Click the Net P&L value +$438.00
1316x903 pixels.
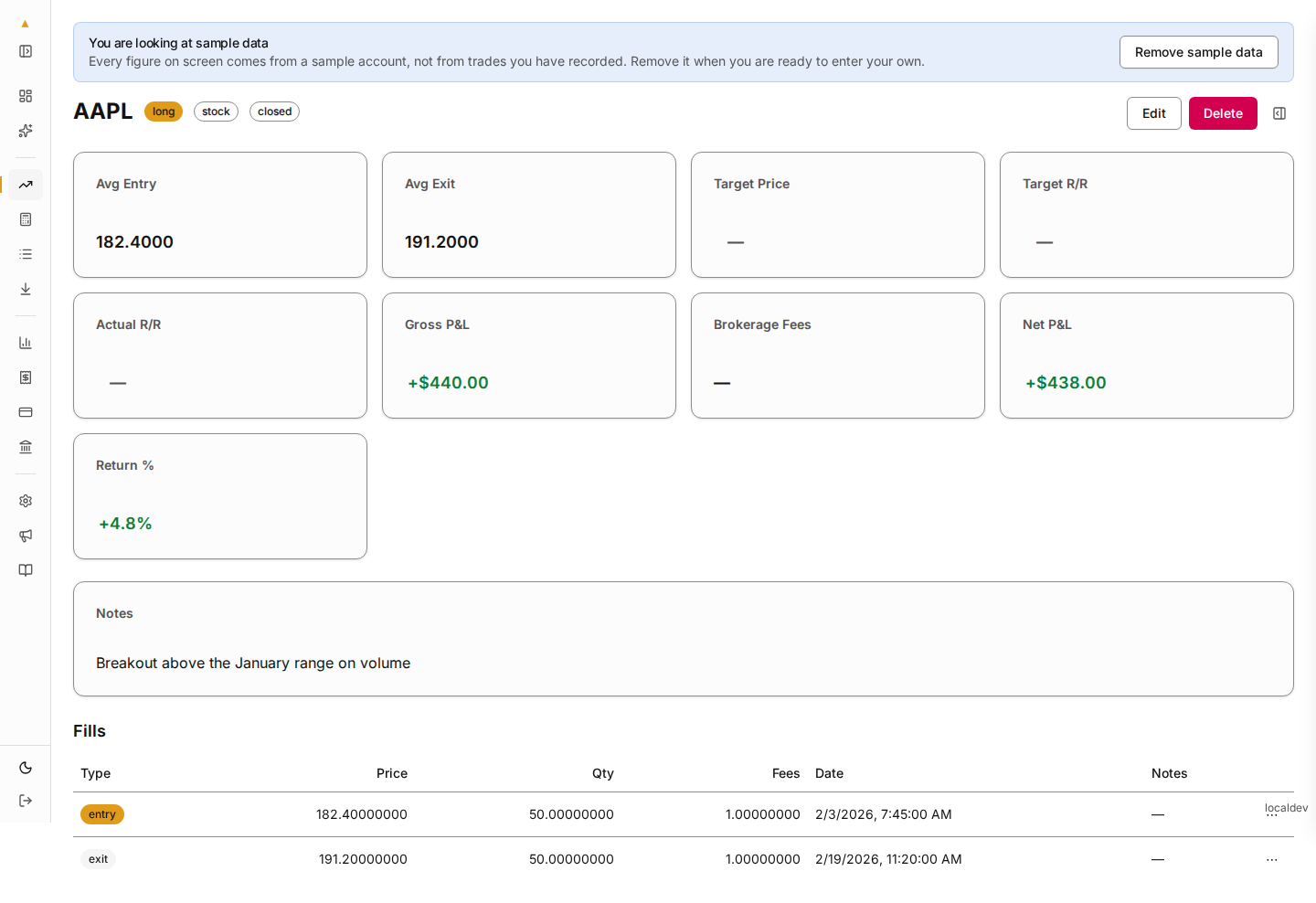point(1066,383)
